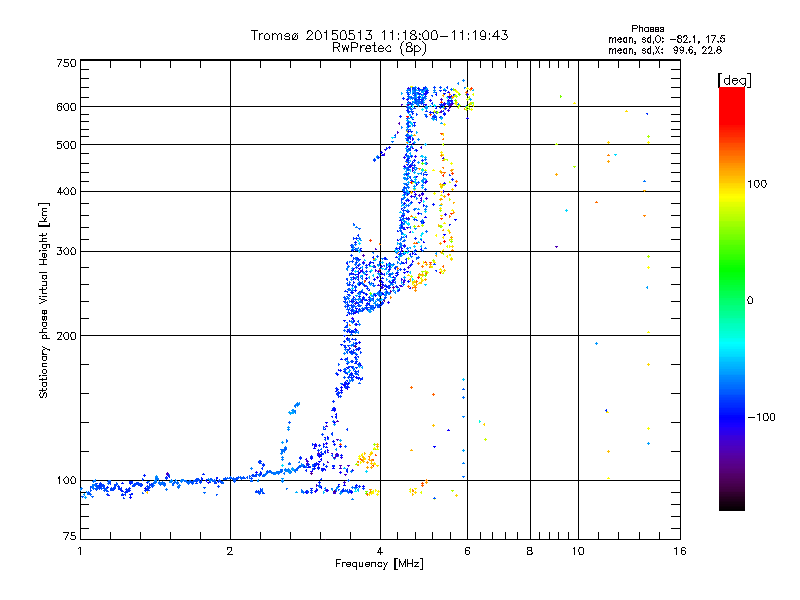Click the x-axis tick label '6'

467,551
